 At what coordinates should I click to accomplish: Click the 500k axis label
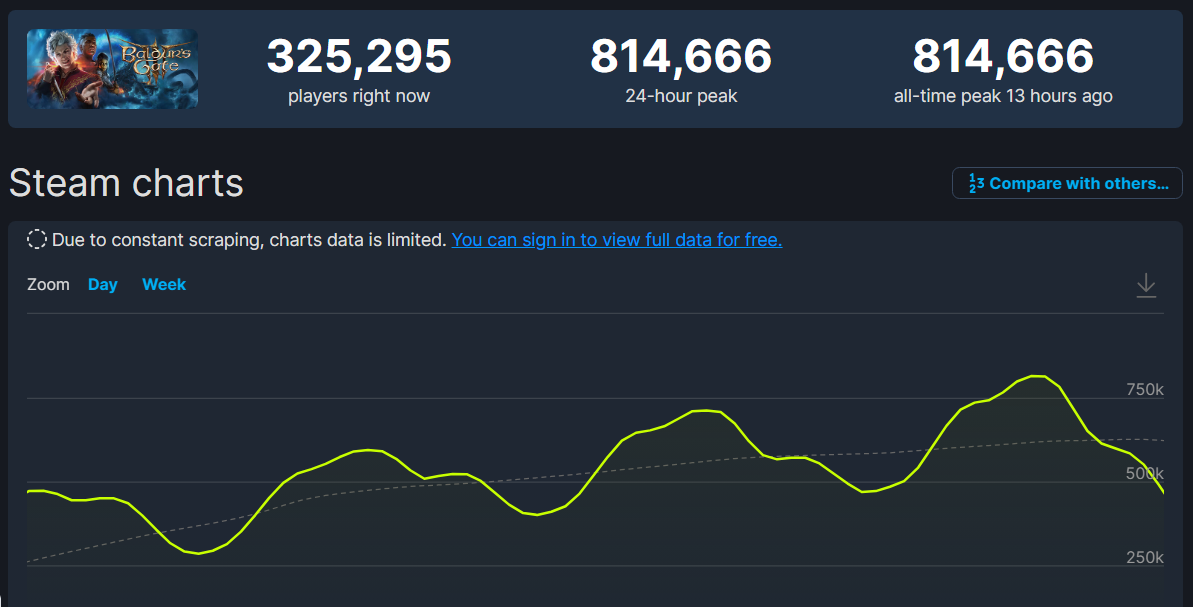pos(1145,473)
